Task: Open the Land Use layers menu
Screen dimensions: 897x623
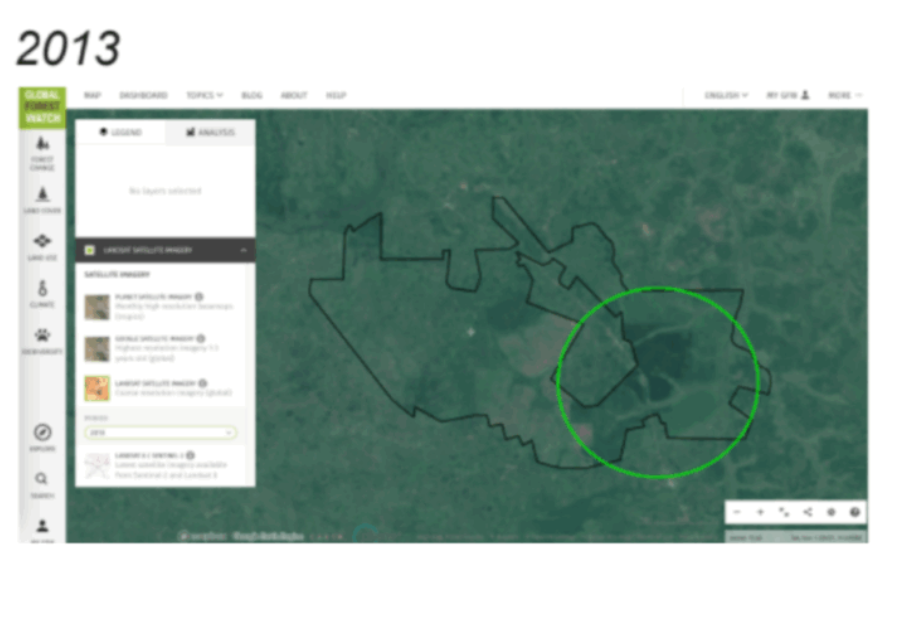Action: (x=42, y=247)
